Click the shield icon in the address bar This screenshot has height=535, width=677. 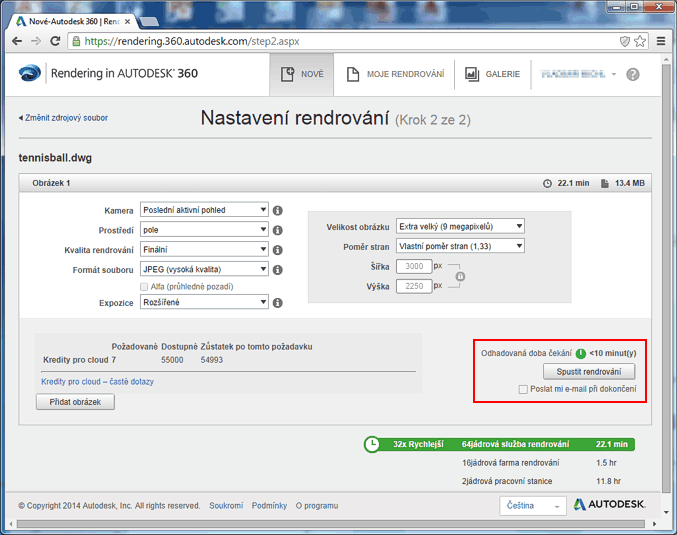625,41
